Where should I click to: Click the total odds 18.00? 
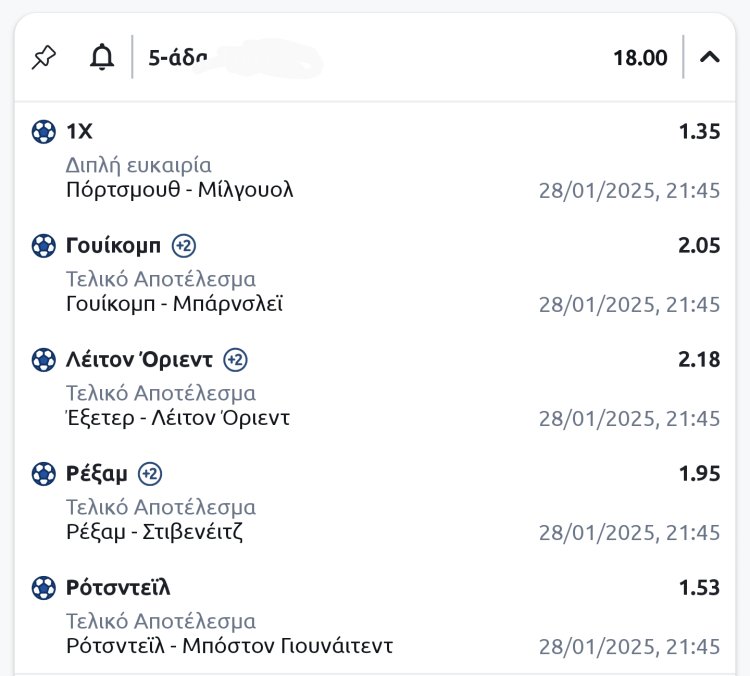tap(640, 58)
